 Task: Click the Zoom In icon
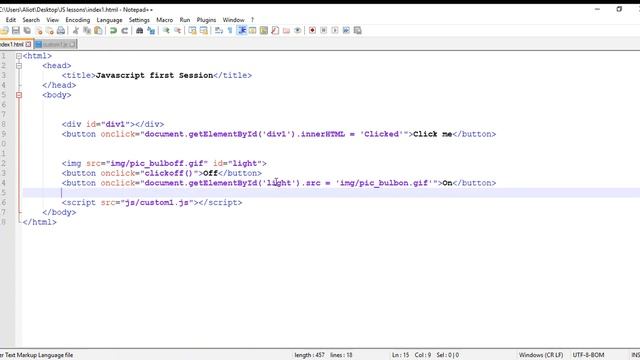click(x=166, y=31)
